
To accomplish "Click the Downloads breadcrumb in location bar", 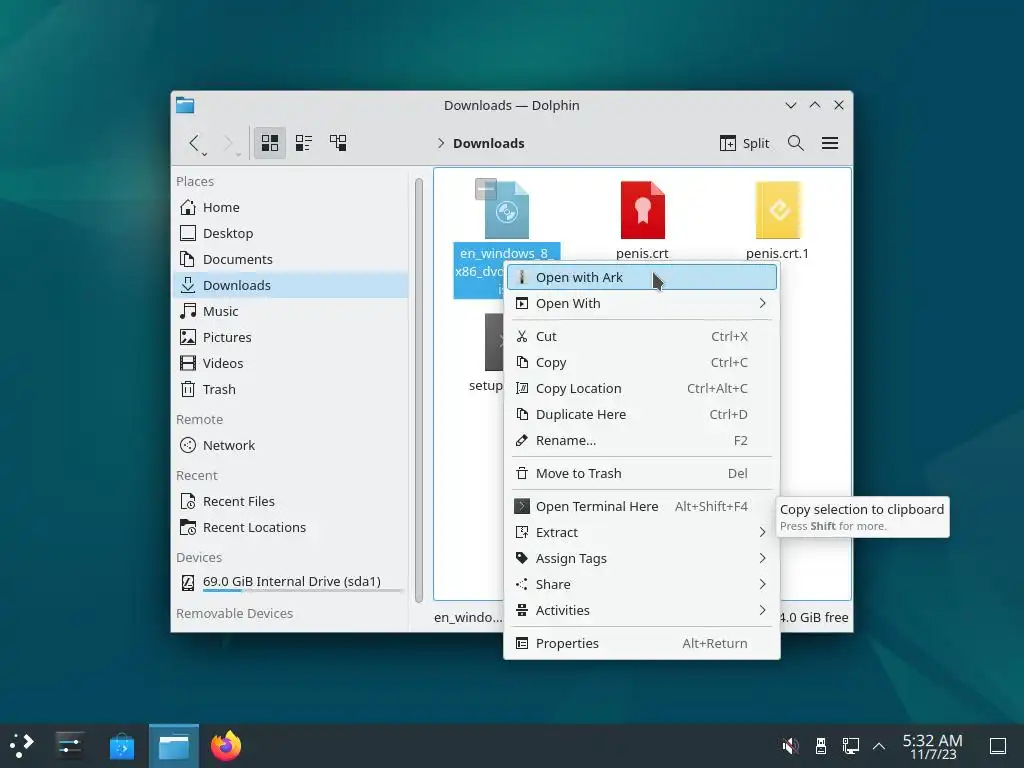I will coord(488,144).
